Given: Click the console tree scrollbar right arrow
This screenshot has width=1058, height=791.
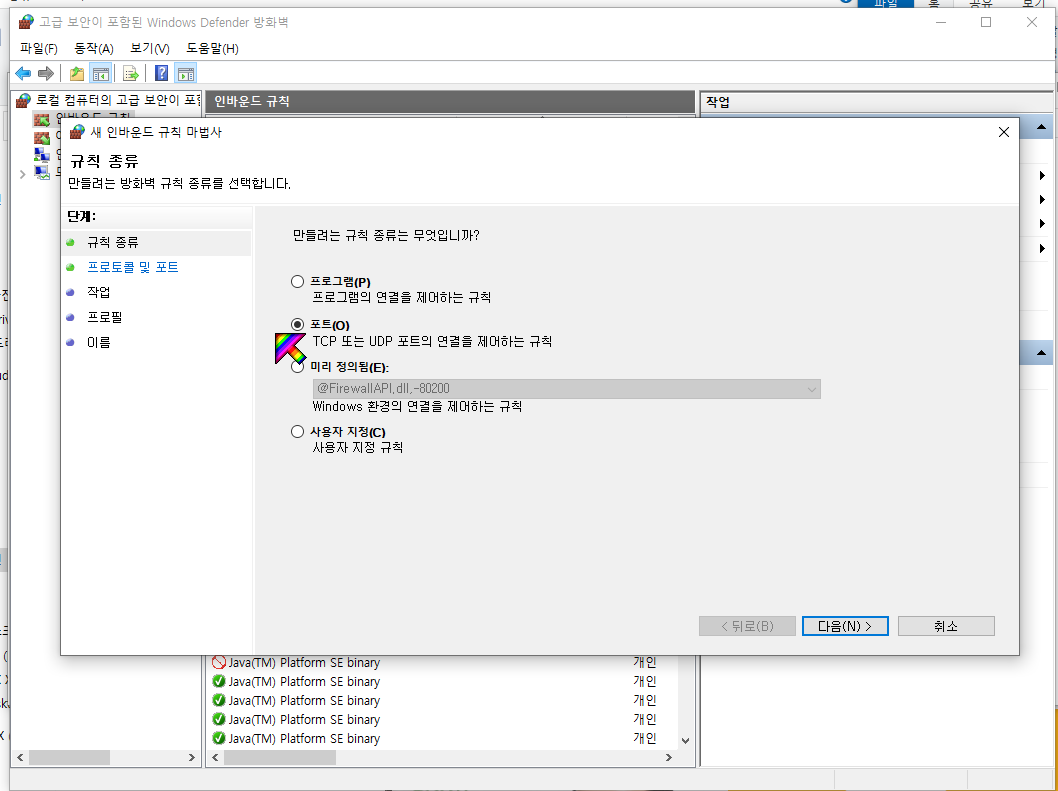Looking at the screenshot, I should click(x=192, y=758).
